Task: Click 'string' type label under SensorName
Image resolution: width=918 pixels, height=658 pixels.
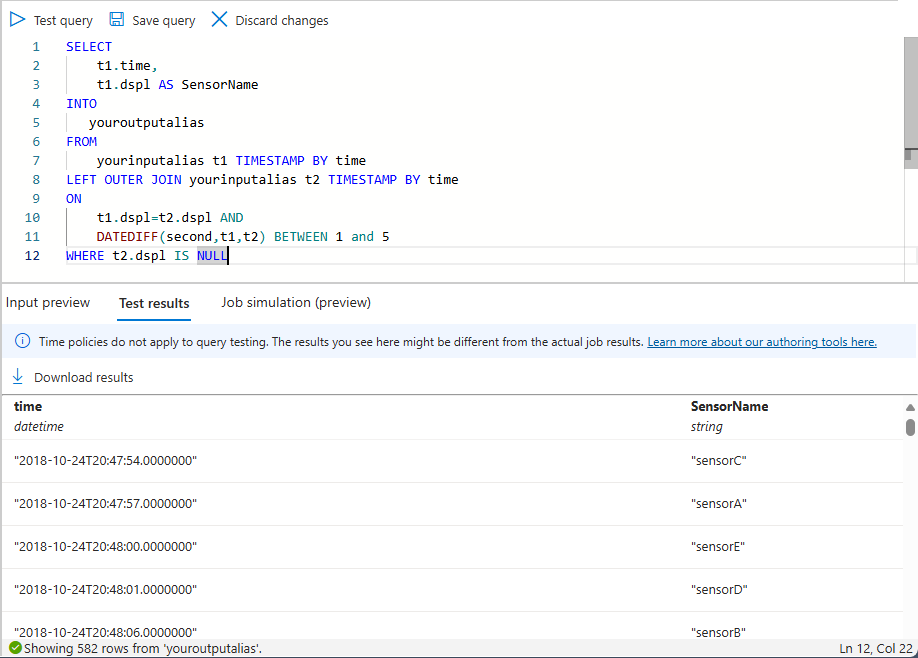Action: tap(707, 427)
